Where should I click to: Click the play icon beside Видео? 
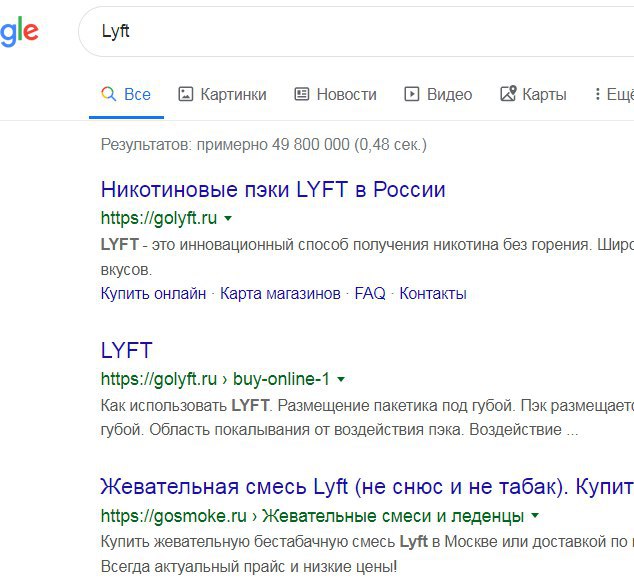[x=412, y=94]
